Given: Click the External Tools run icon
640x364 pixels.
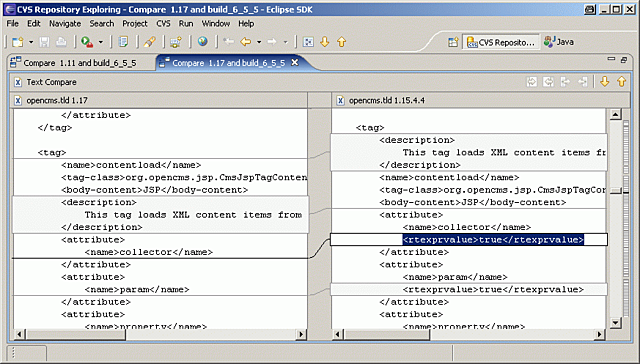Looking at the screenshot, I should 87,42.
